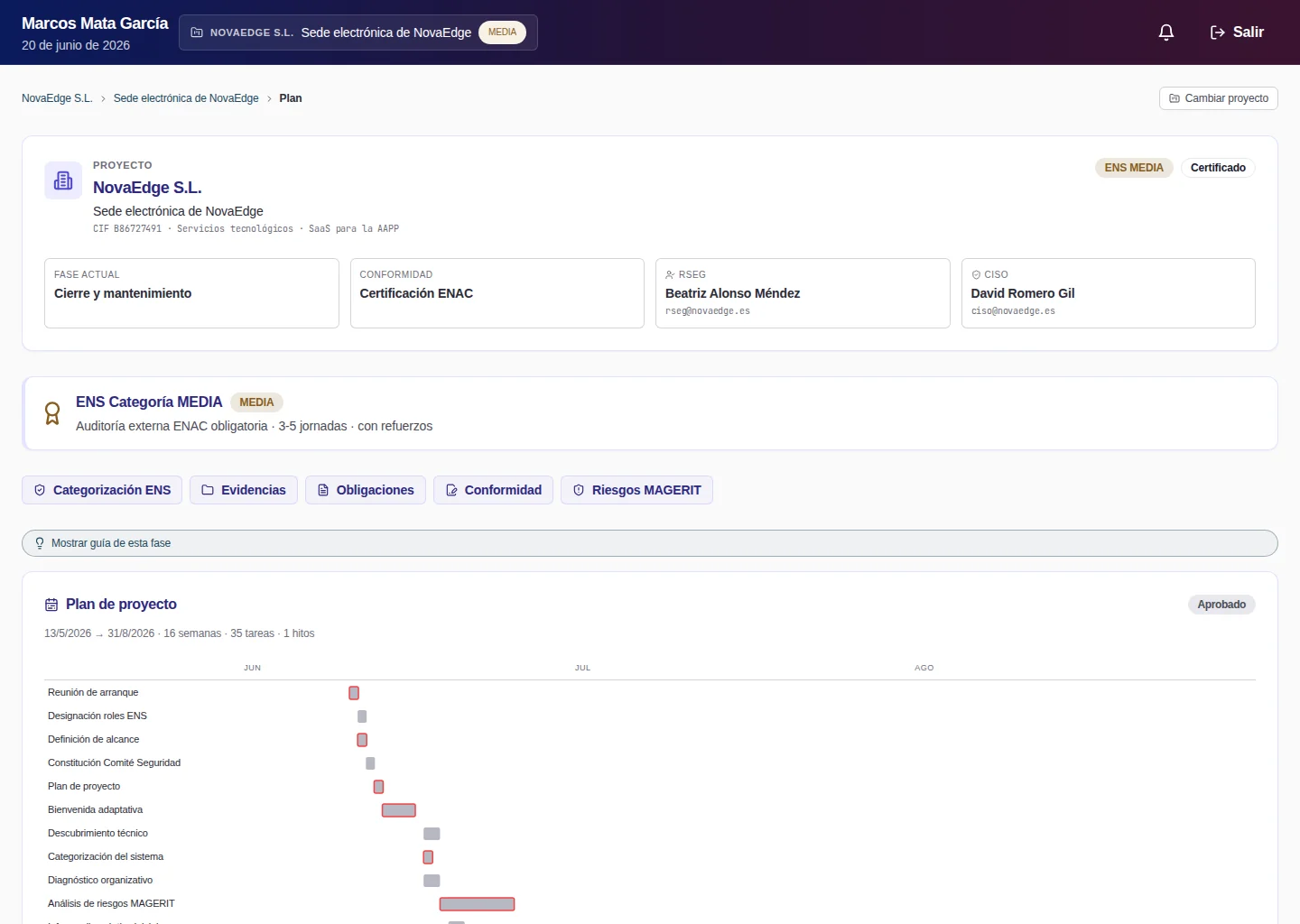Click the MEDIA badge in the header
Screen dimensions: 1300x924
503,32
